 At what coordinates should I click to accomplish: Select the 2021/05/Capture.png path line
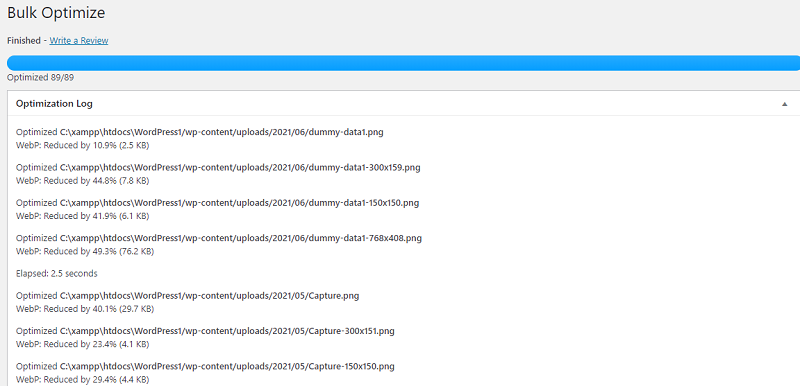pos(187,296)
